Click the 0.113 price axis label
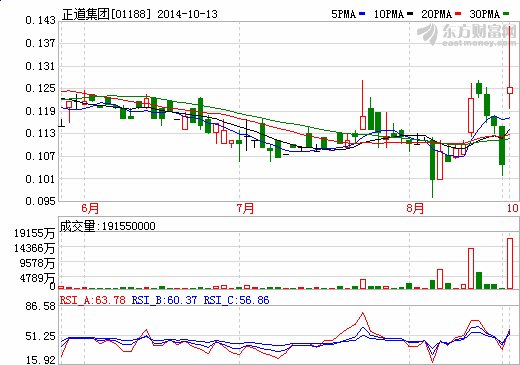Screen dimensions: 520x365 pos(40,133)
